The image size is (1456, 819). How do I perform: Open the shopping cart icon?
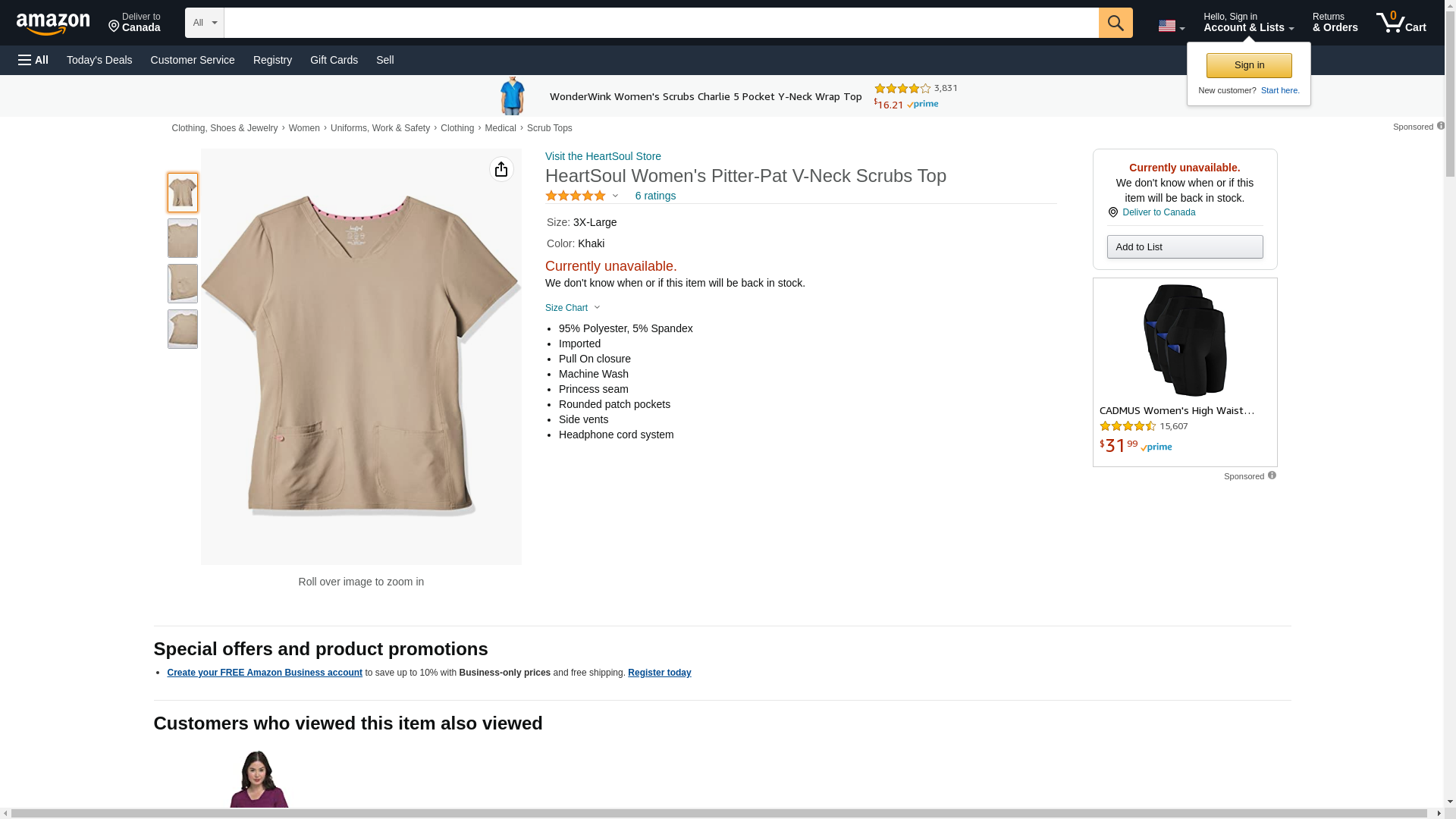pyautogui.click(x=1401, y=22)
